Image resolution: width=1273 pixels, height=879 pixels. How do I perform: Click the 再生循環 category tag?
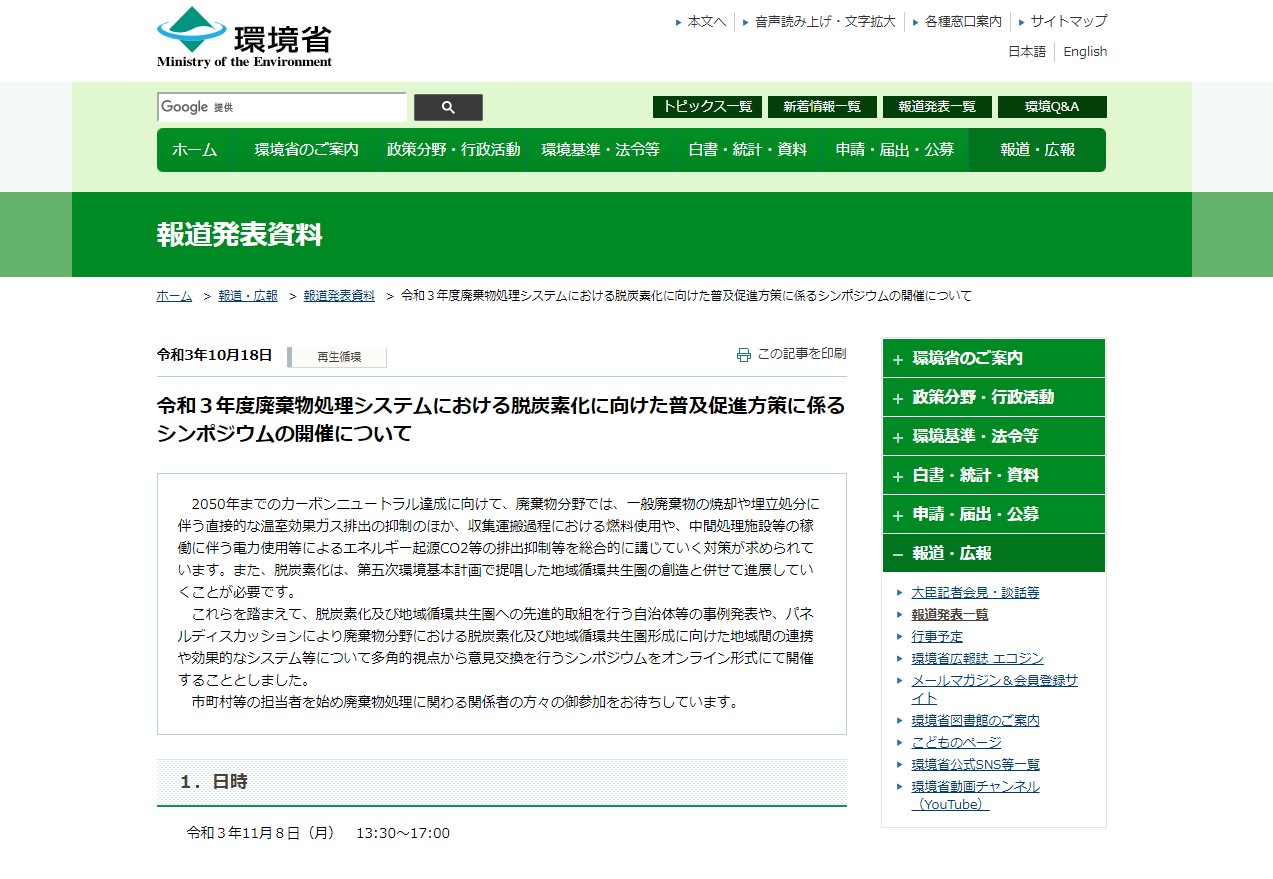[x=338, y=356]
